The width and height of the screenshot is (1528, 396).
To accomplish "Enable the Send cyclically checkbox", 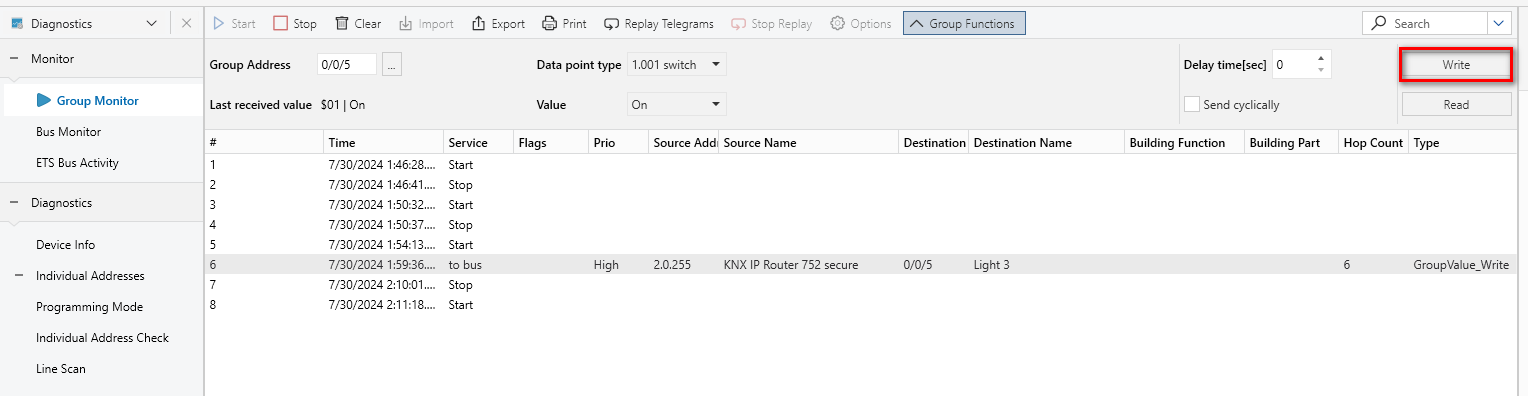I will (1191, 104).
